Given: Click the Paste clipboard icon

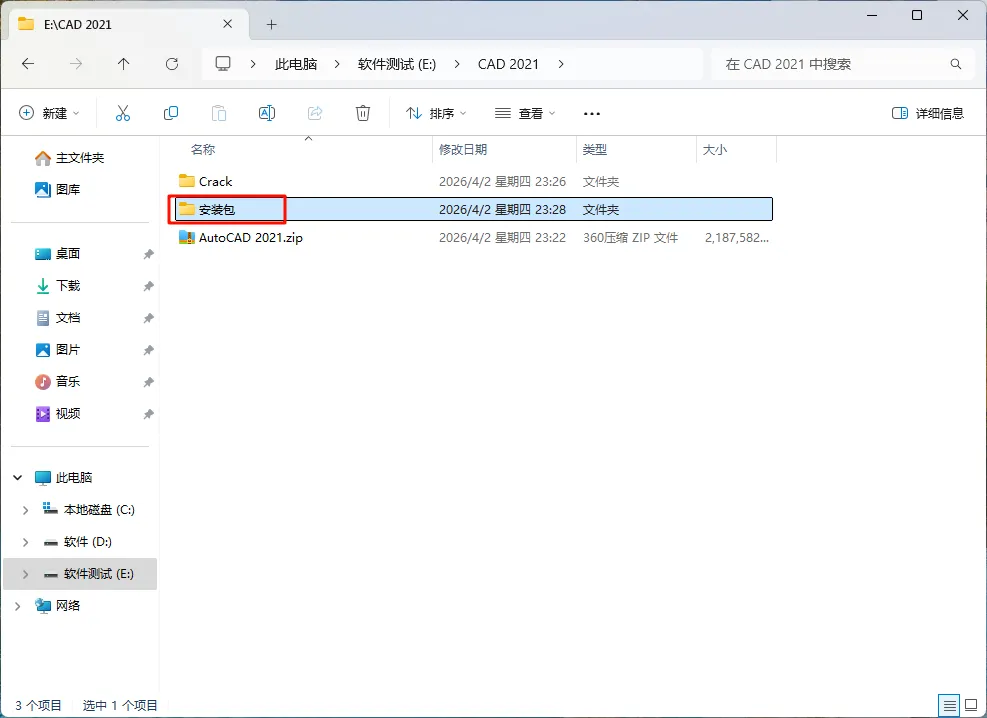Looking at the screenshot, I should (x=218, y=113).
